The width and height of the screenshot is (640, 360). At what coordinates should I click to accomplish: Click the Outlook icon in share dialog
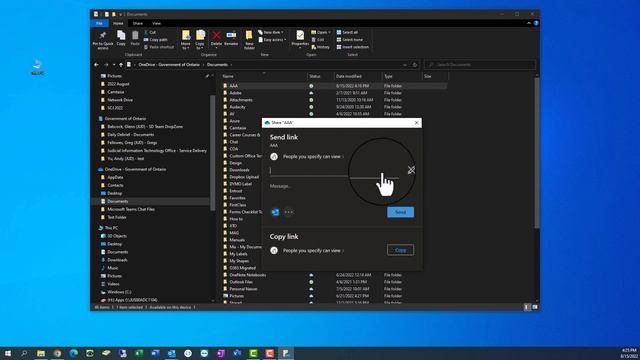tap(276, 212)
